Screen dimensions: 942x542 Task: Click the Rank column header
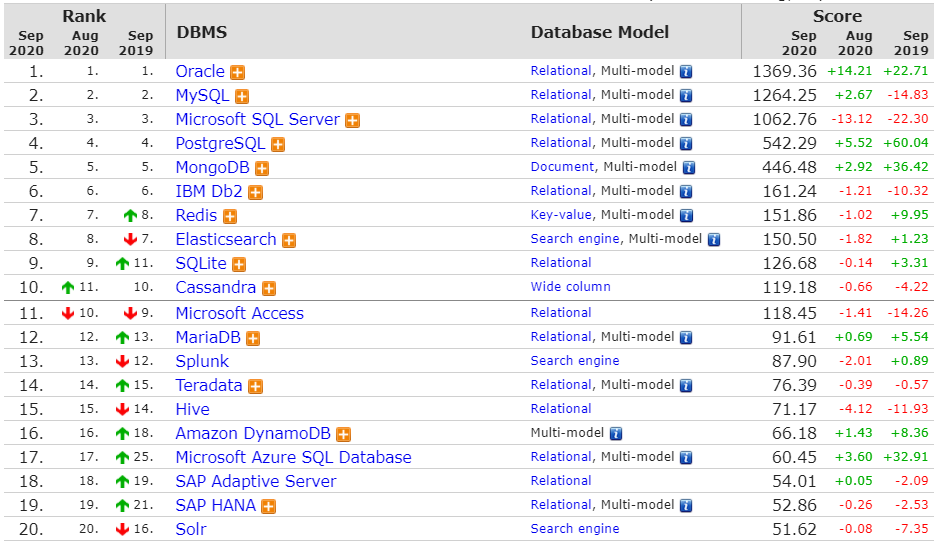point(84,16)
